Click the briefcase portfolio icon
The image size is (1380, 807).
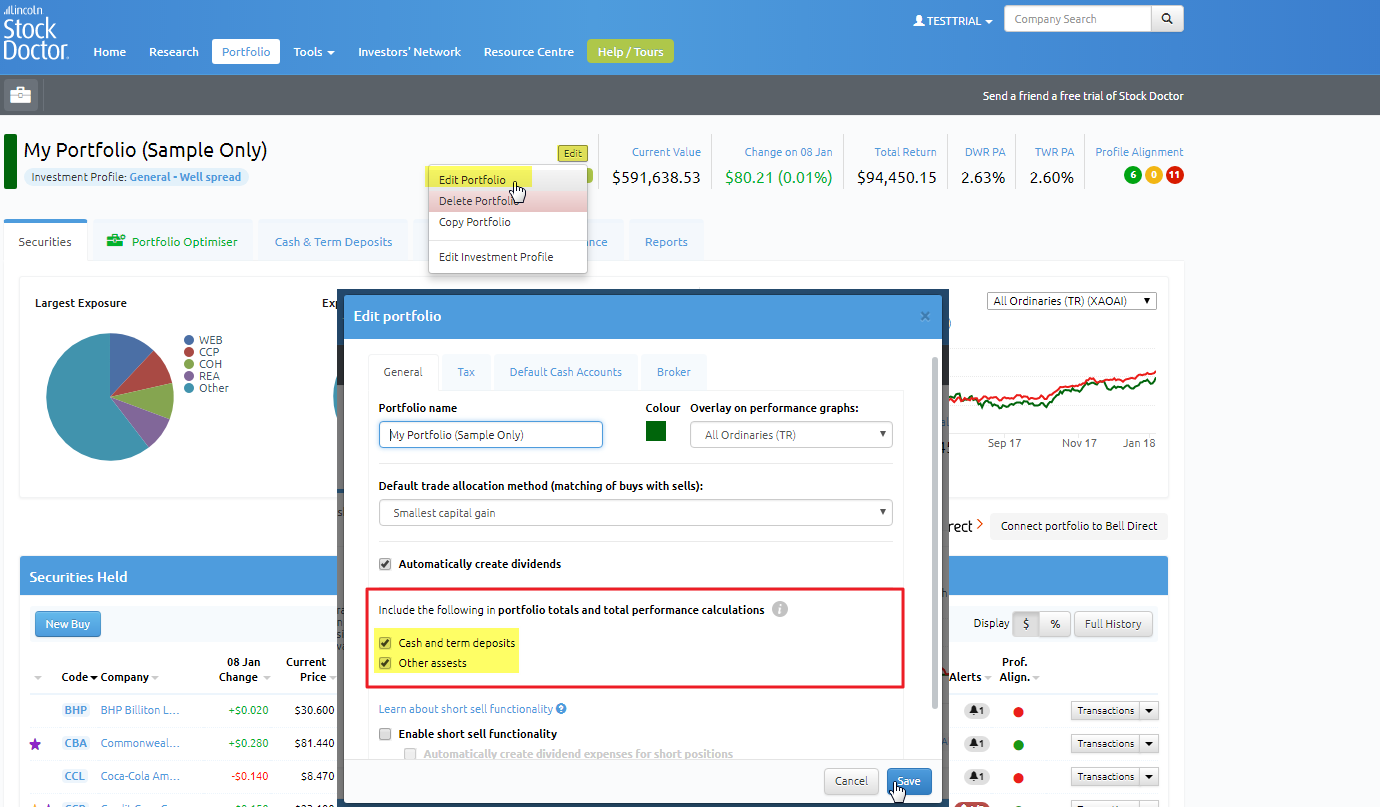click(21, 95)
